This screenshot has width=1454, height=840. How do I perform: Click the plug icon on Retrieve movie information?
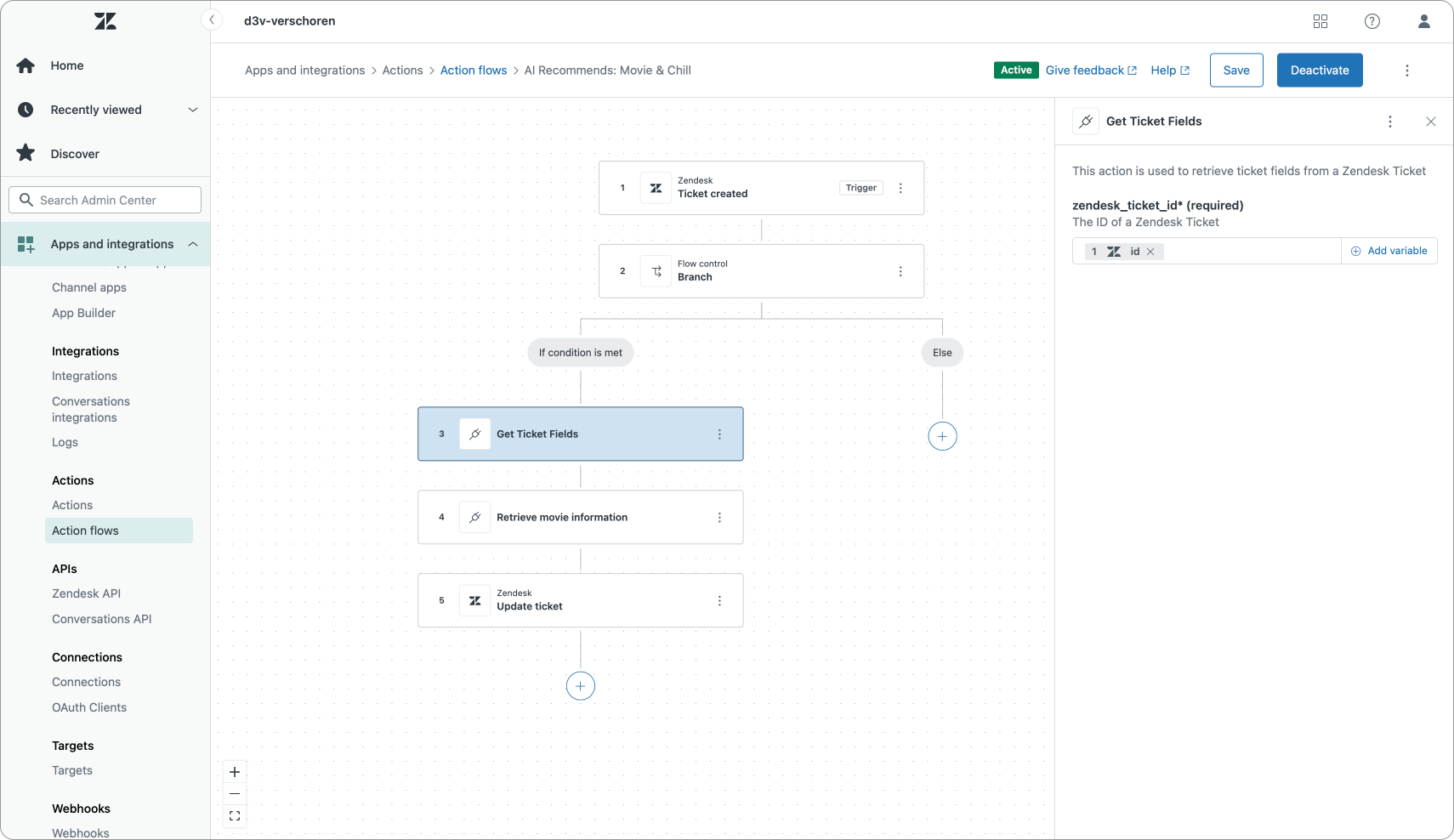pos(475,518)
